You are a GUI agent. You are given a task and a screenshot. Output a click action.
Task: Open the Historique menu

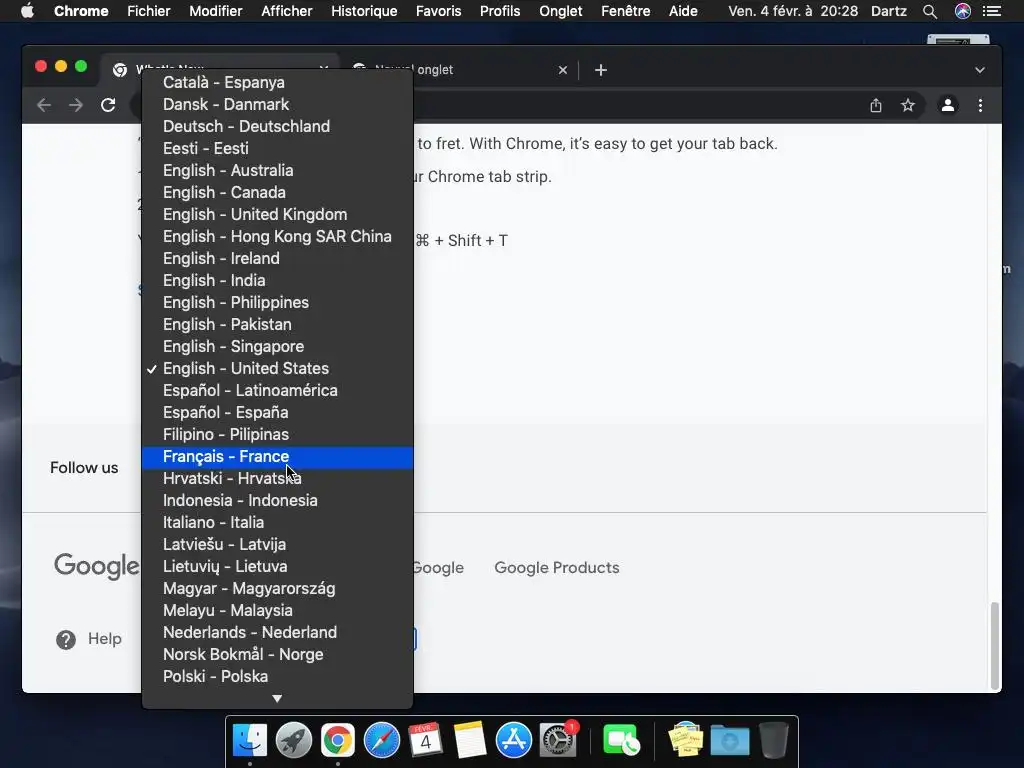(364, 11)
